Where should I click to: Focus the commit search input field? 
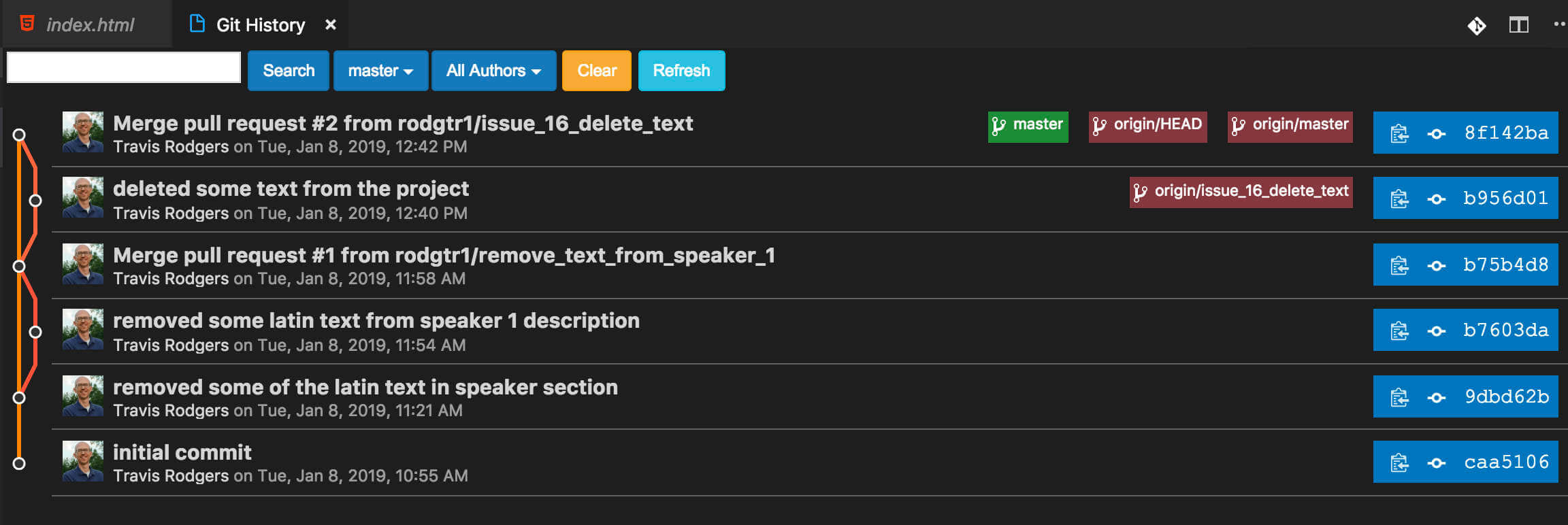(x=124, y=67)
